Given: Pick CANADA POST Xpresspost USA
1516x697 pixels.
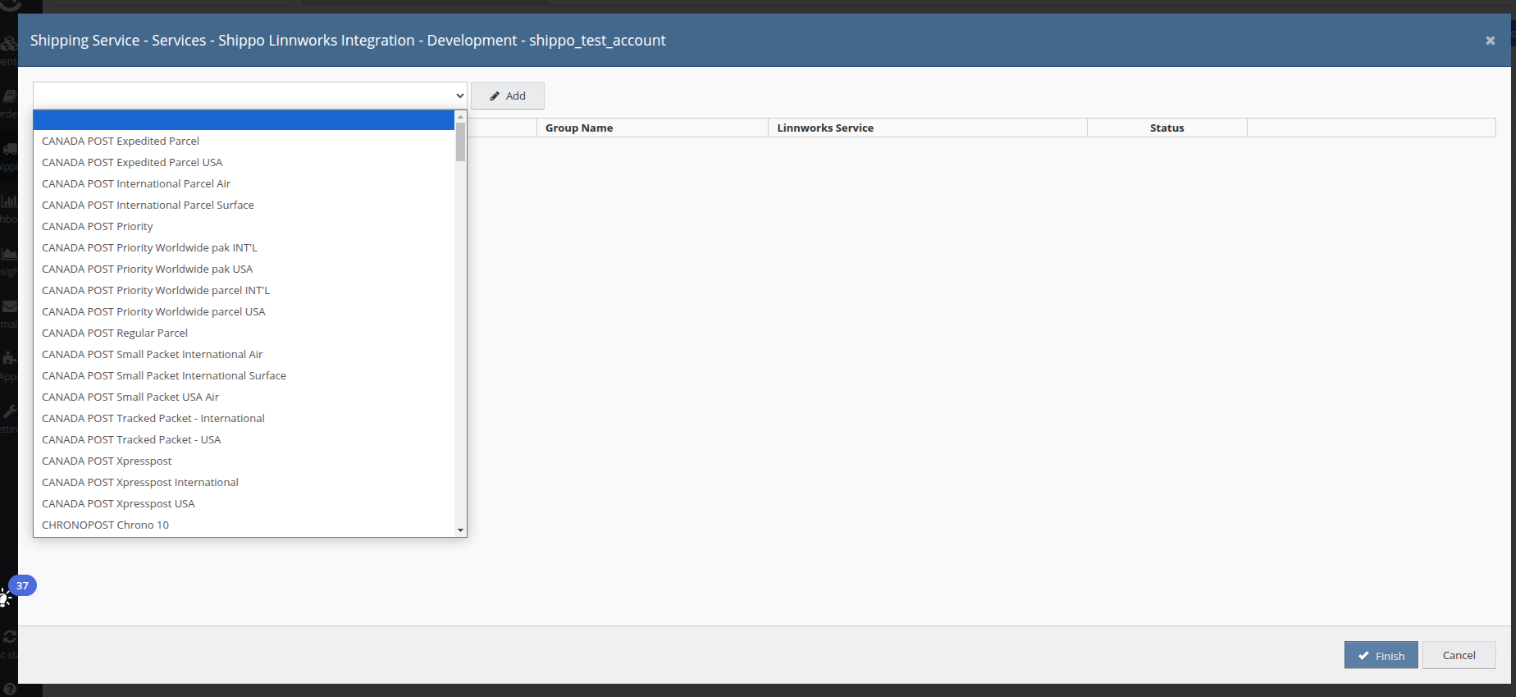Looking at the screenshot, I should (244, 504).
